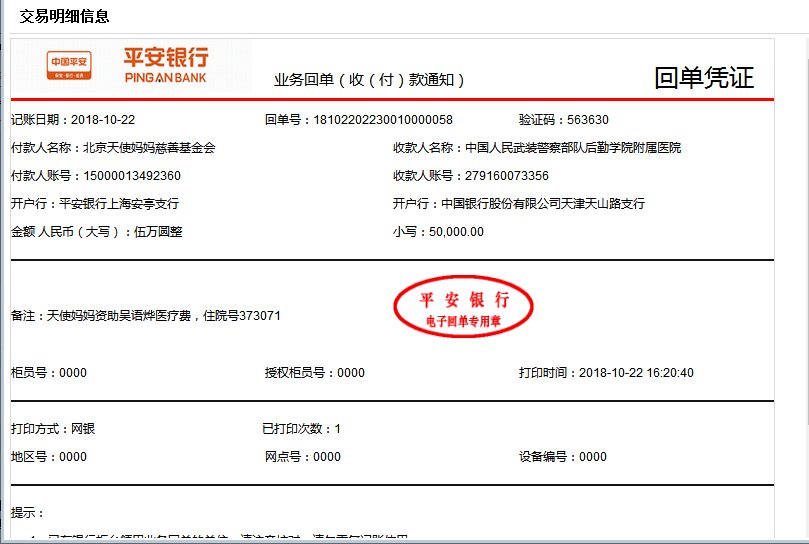Image resolution: width=809 pixels, height=544 pixels.
Task: Select 授权柜员号 0000
Action: 315,373
